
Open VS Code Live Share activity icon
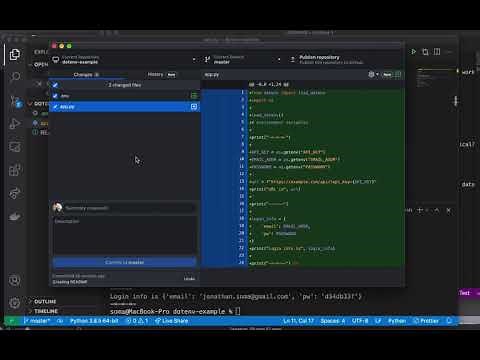[x=15, y=193]
